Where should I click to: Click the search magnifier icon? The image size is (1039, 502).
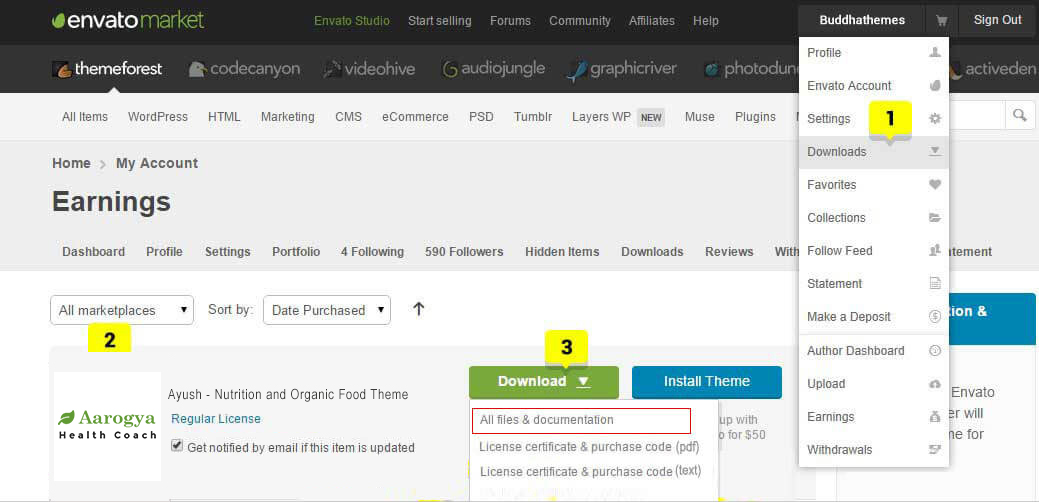(1019, 116)
